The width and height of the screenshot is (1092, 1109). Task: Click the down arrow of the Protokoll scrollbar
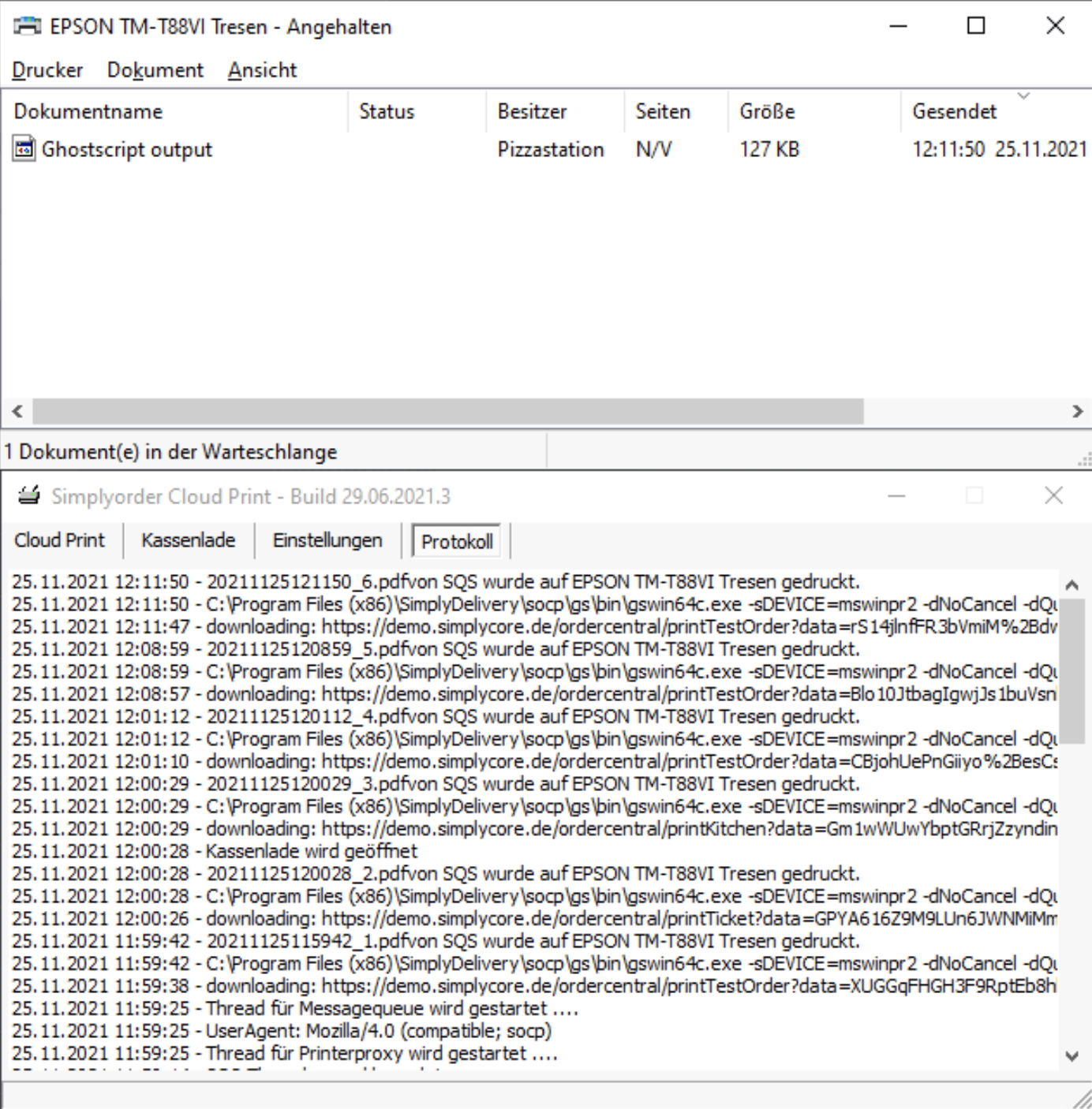pos(1071,1055)
